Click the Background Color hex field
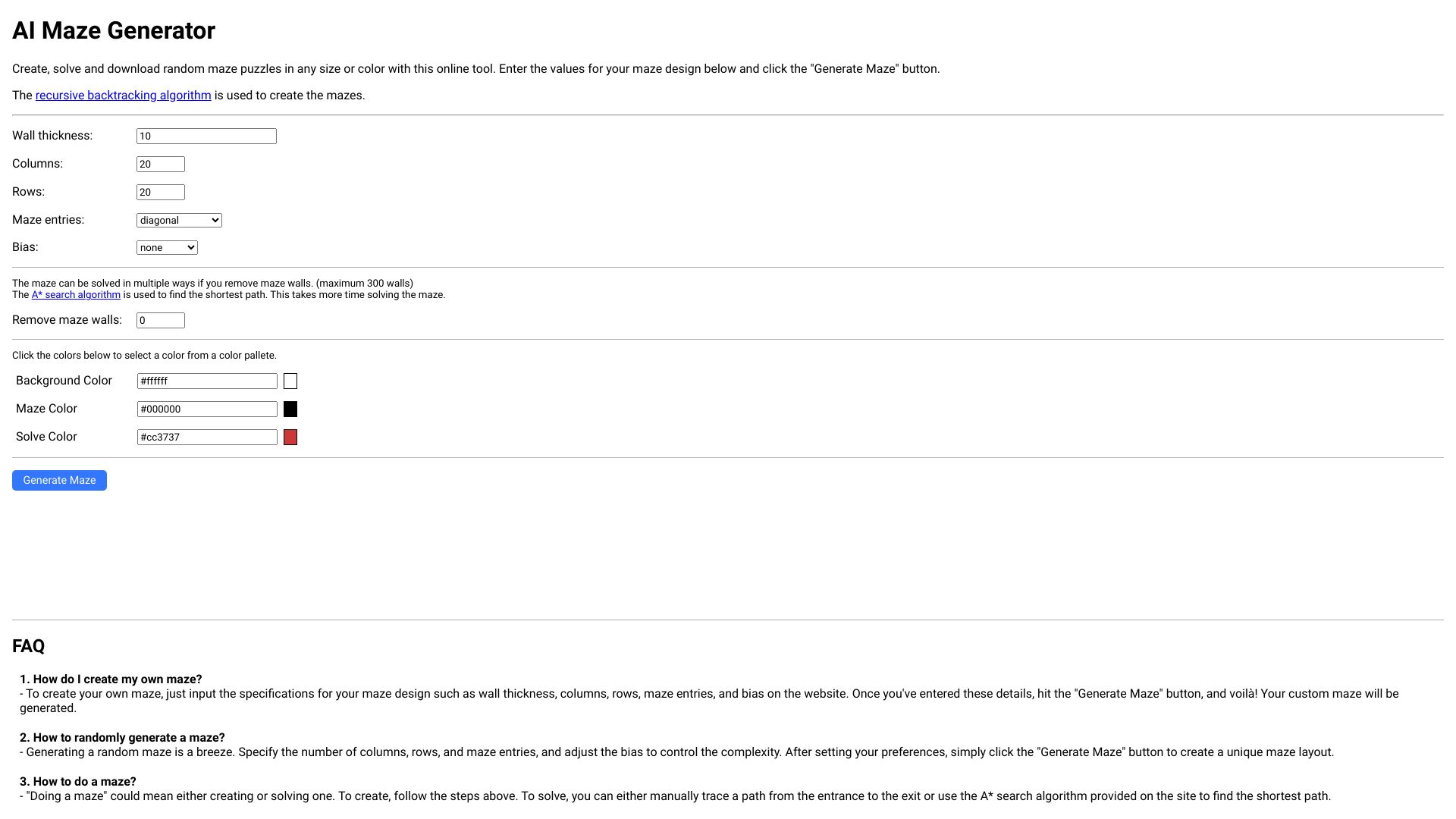This screenshot has height=819, width=1456. (x=207, y=381)
